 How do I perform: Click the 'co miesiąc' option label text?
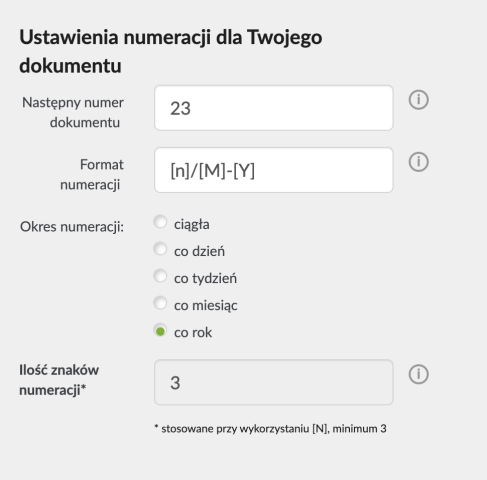pos(206,306)
